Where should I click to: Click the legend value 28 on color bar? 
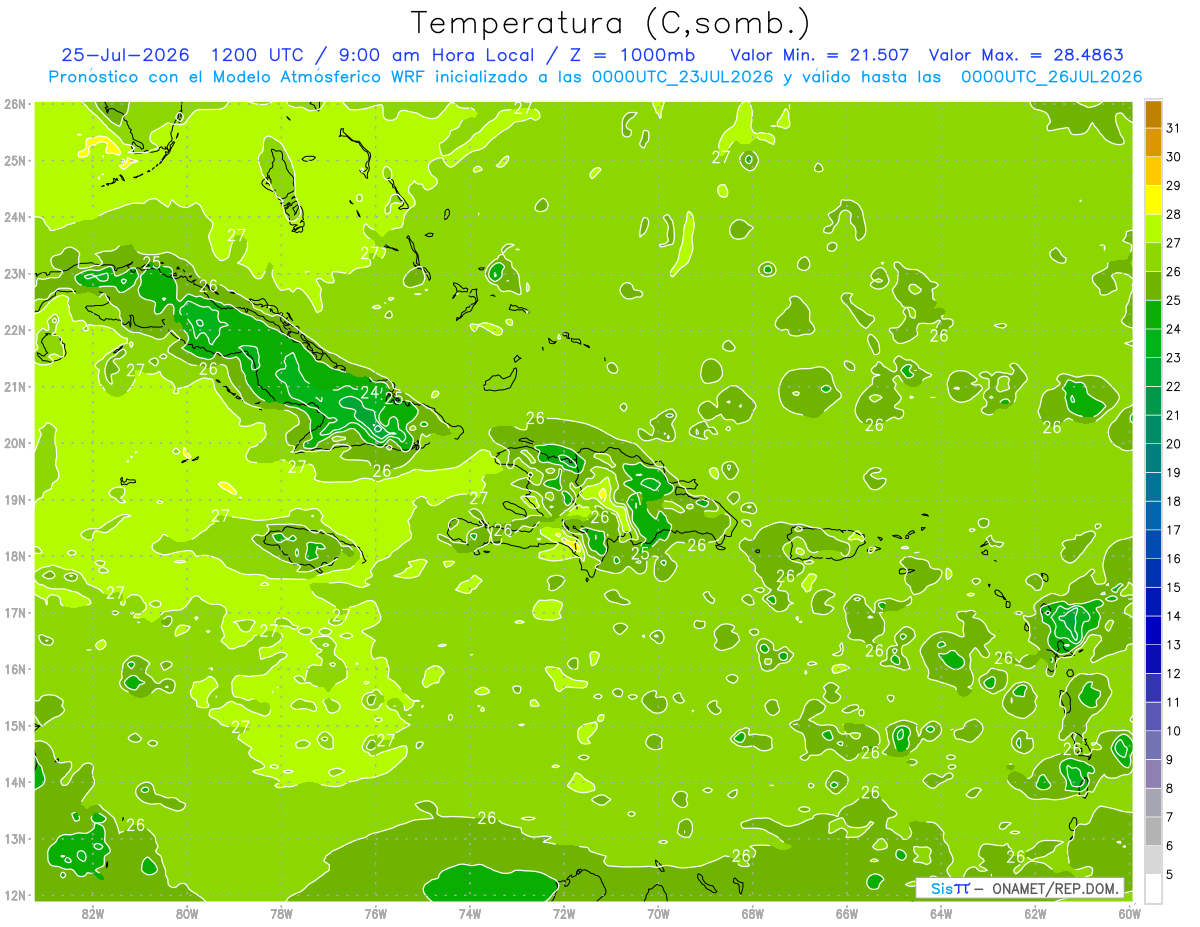coord(1174,214)
